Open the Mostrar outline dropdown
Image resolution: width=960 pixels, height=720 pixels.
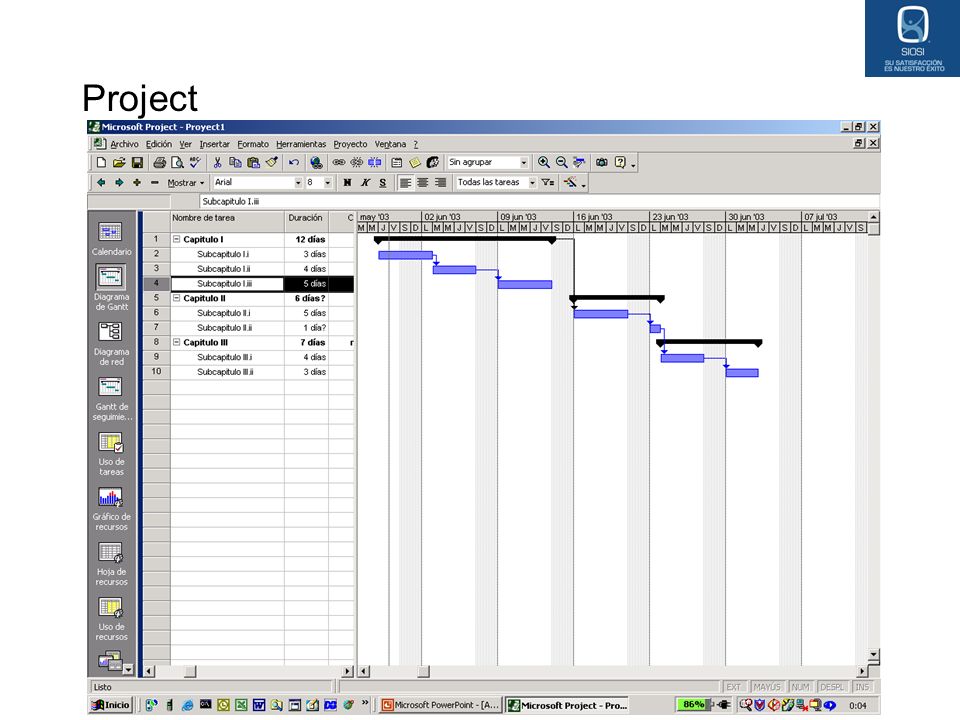click(x=186, y=182)
